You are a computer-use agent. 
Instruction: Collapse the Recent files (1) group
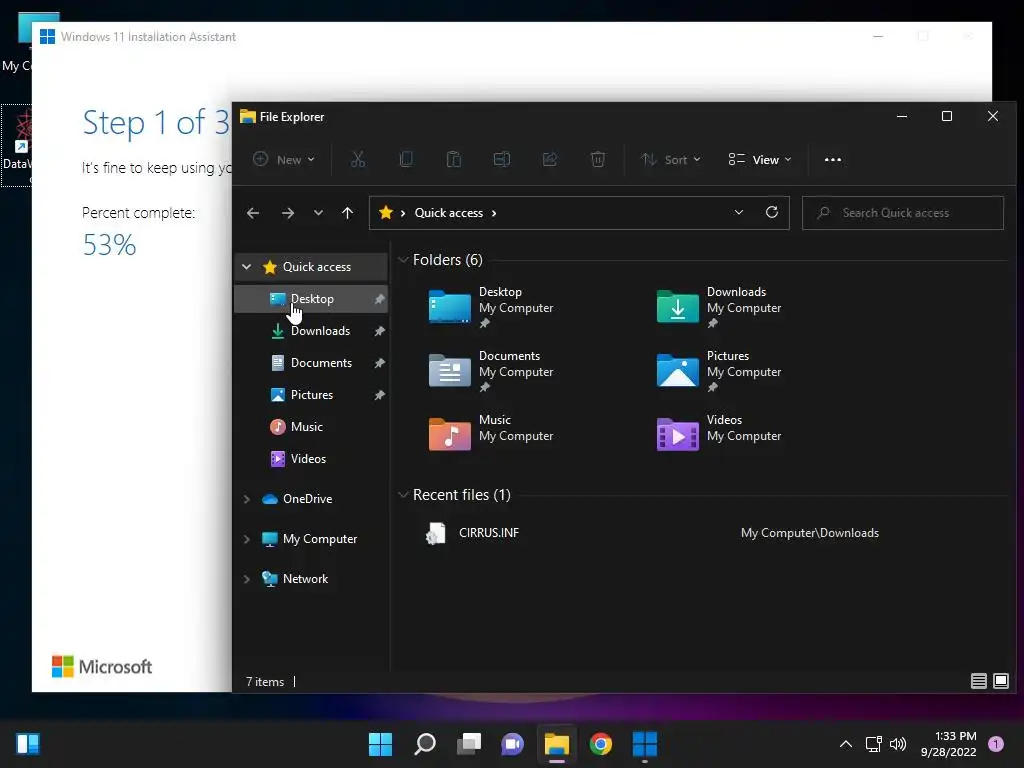click(x=403, y=495)
